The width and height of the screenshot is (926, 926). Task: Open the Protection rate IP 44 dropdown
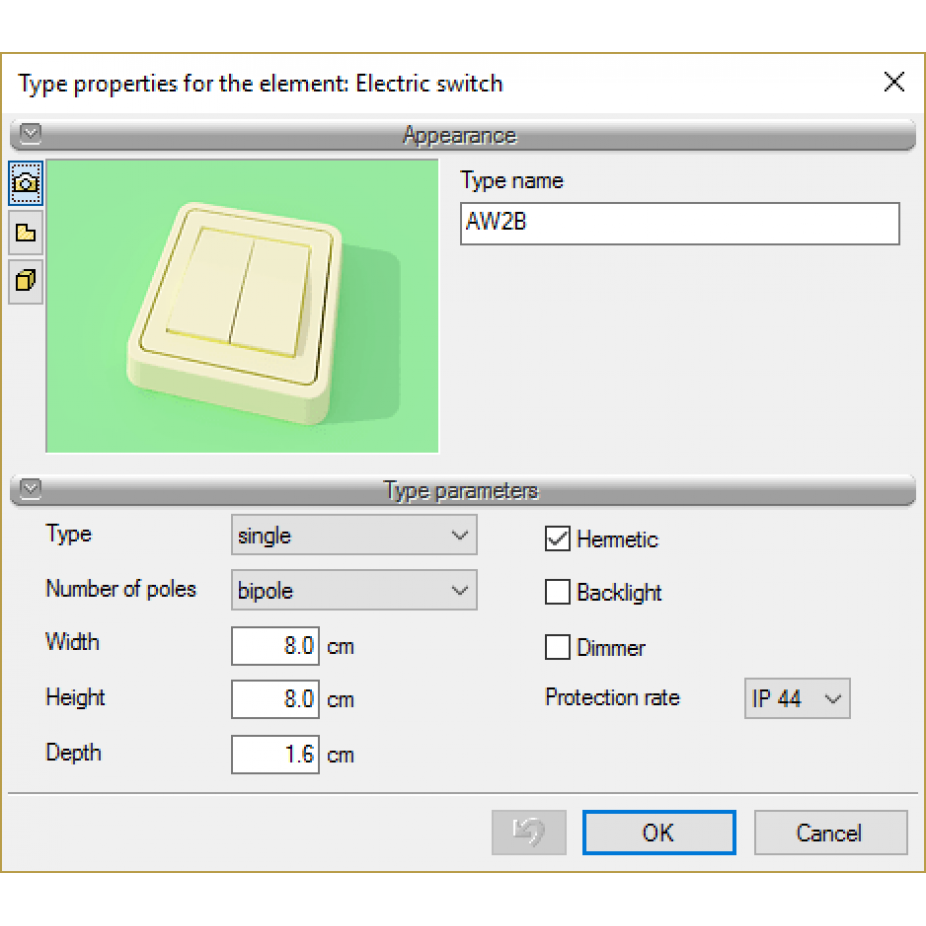[797, 698]
